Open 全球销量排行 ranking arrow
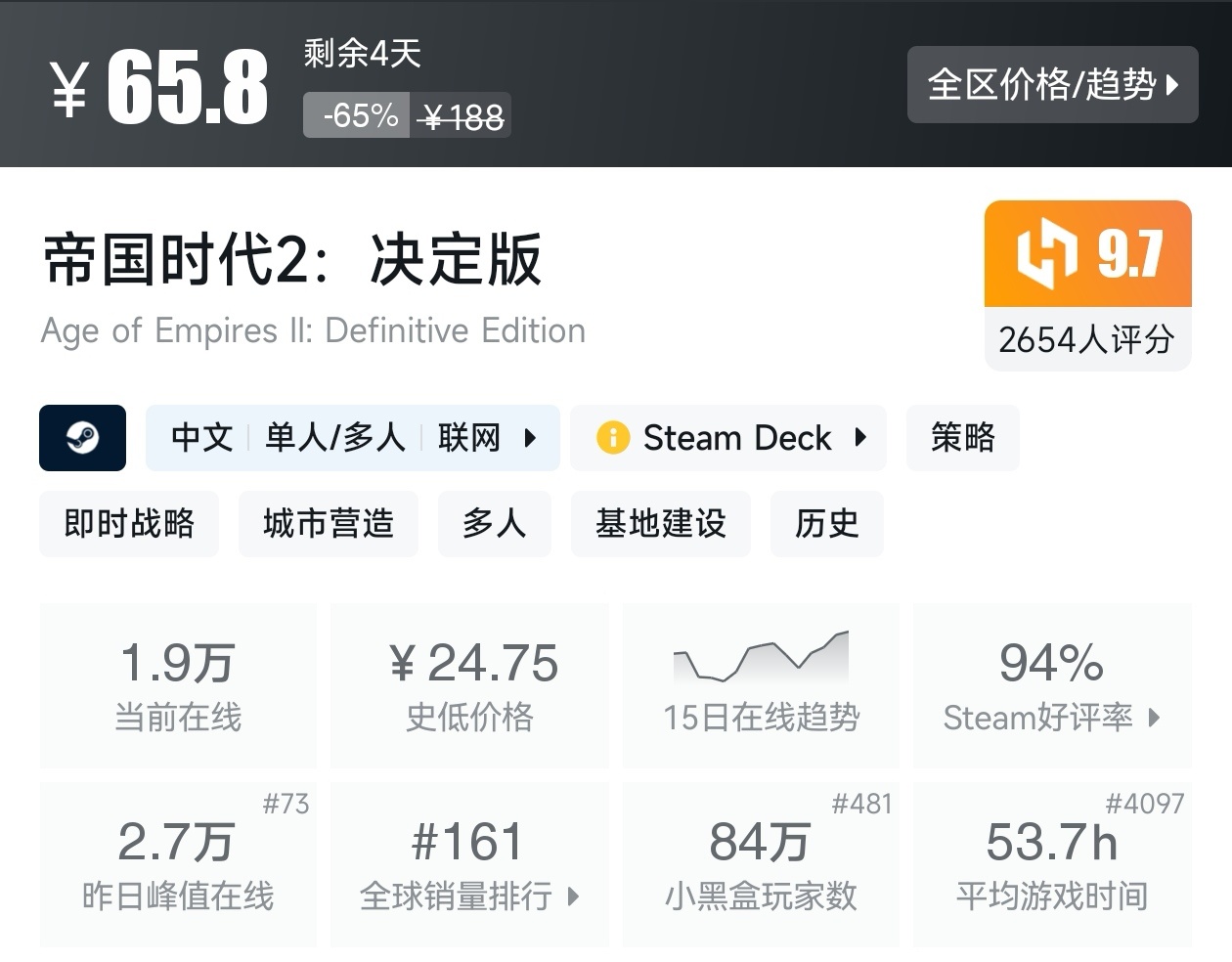The image size is (1232, 962). [573, 896]
